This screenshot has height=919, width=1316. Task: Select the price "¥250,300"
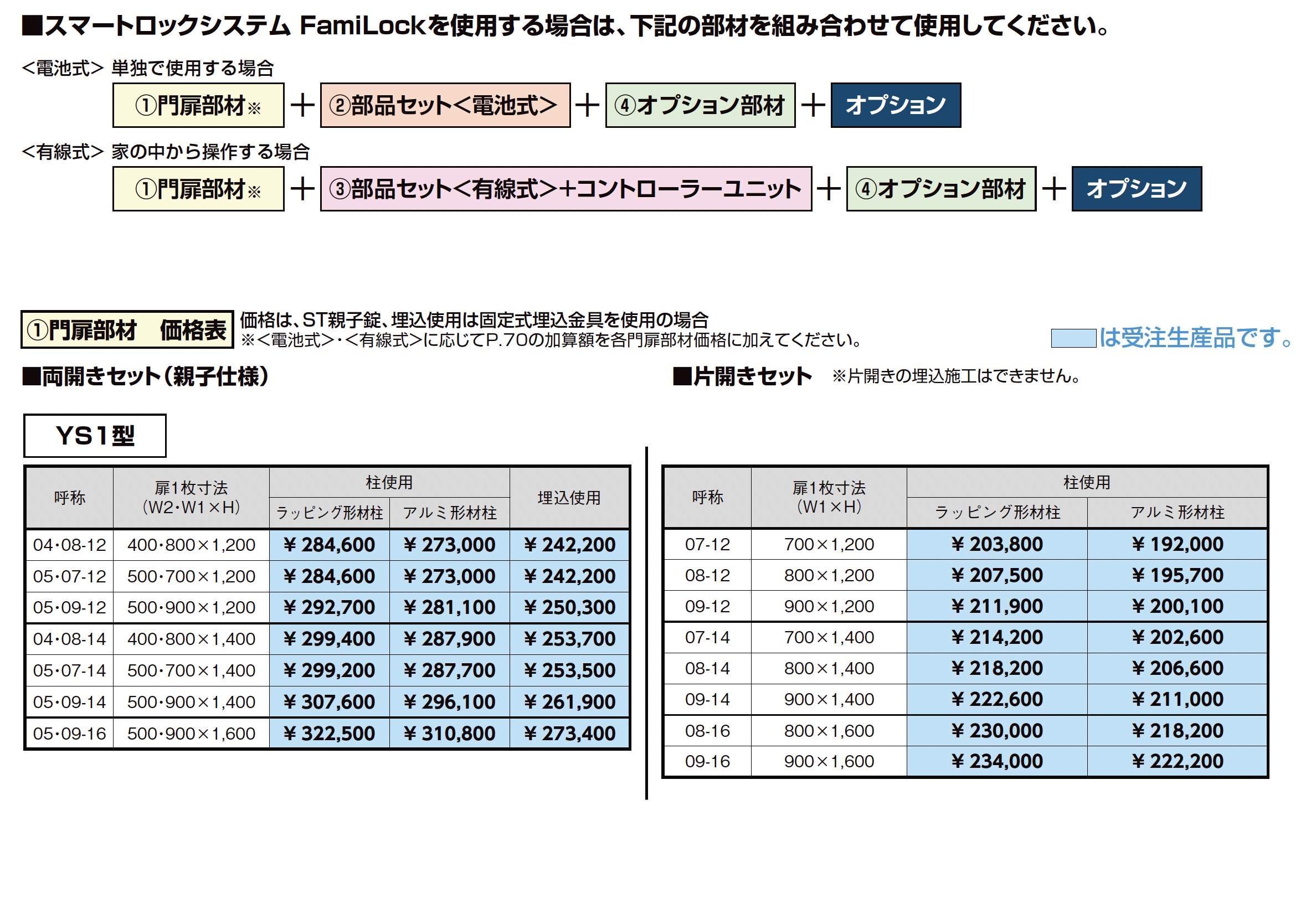[x=569, y=607]
